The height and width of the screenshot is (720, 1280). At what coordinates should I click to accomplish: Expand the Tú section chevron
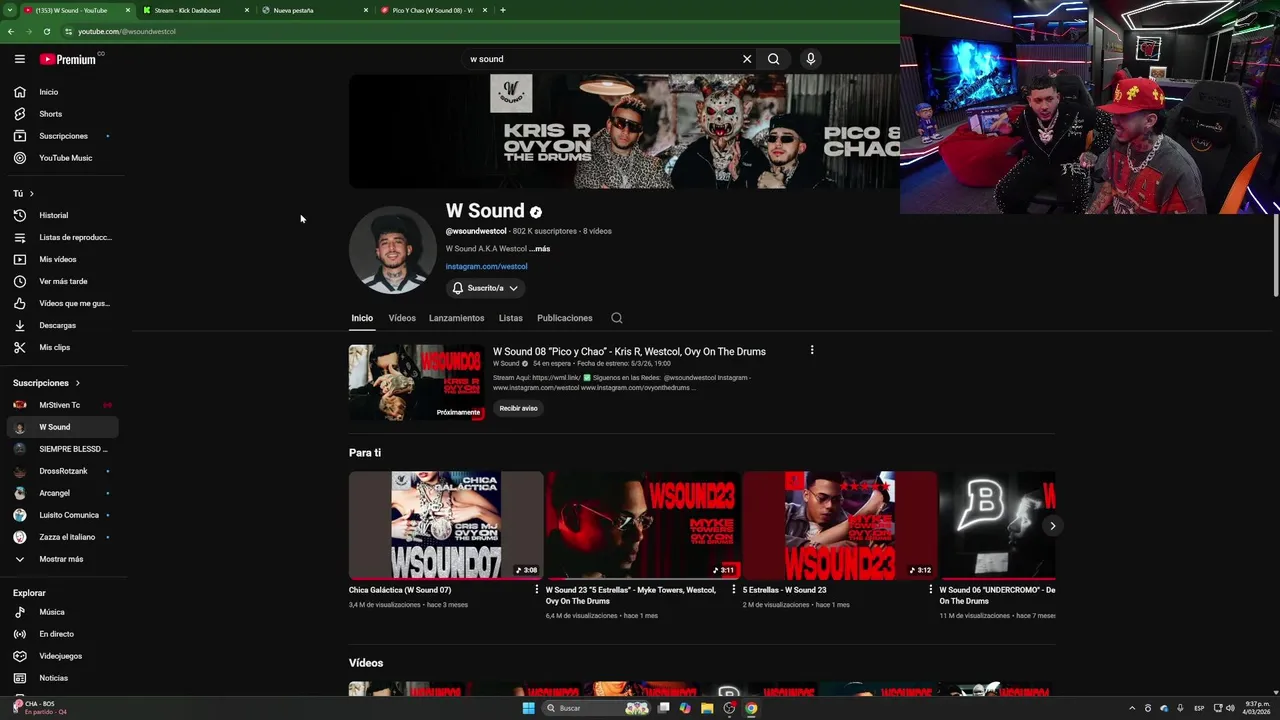[31, 193]
